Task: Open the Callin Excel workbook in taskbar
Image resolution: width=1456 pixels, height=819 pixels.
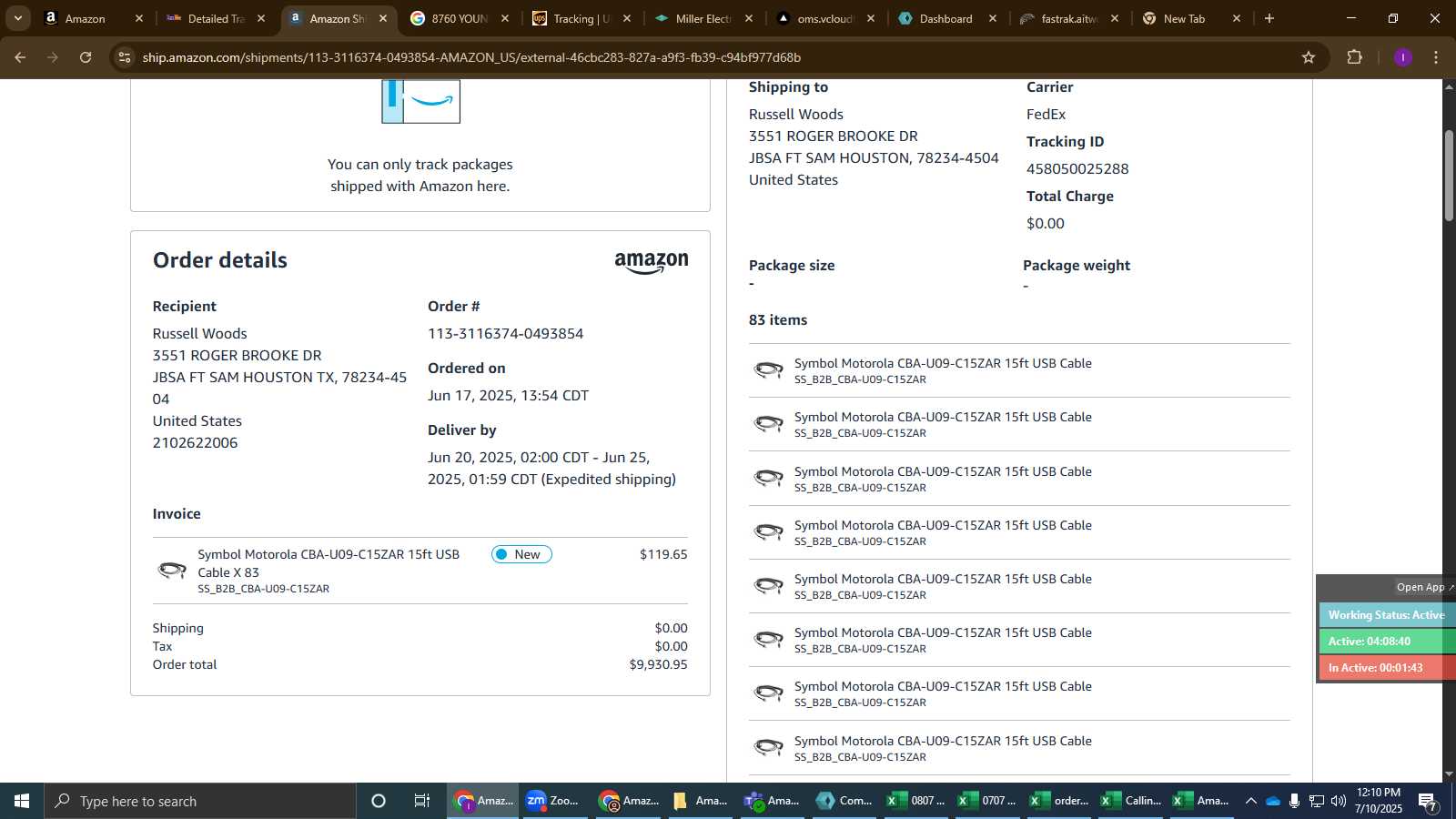Action: tap(1130, 801)
